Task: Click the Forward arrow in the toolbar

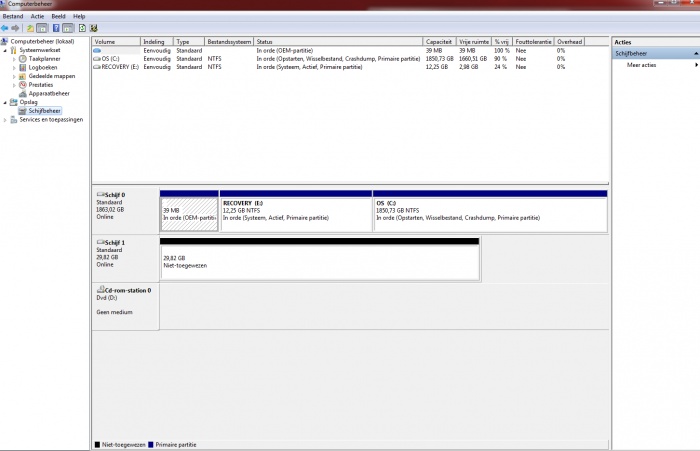Action: pos(16,28)
